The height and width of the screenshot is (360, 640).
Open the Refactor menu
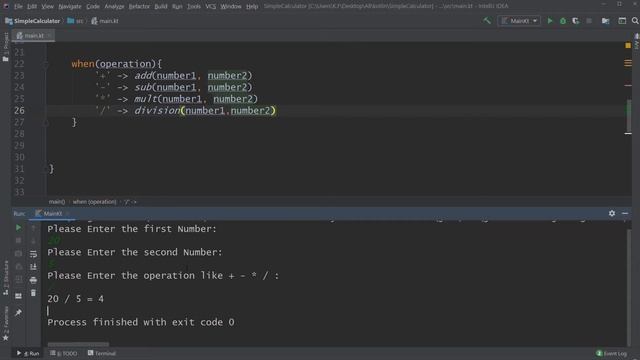coord(139,7)
